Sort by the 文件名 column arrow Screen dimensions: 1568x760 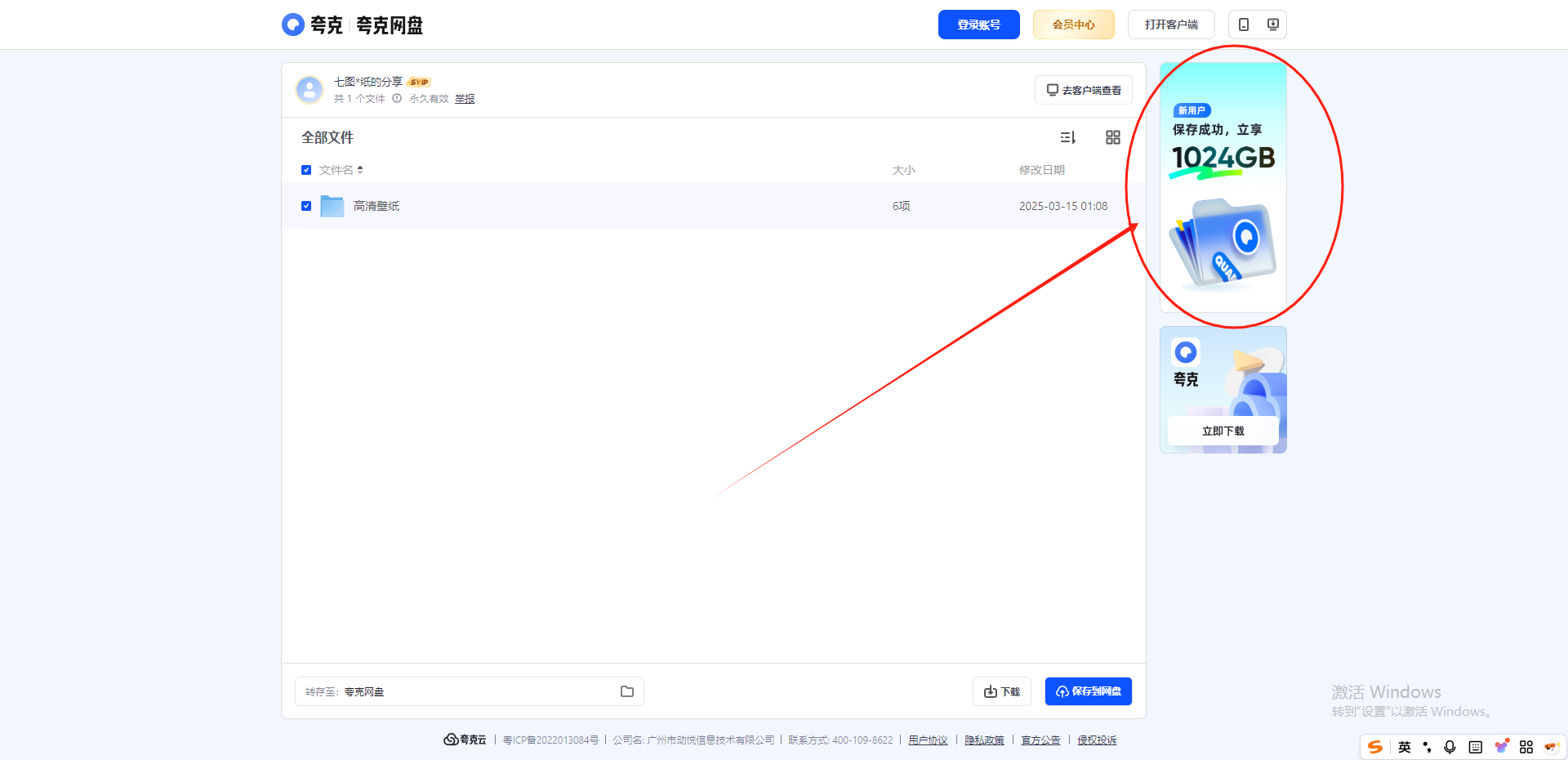tap(360, 170)
